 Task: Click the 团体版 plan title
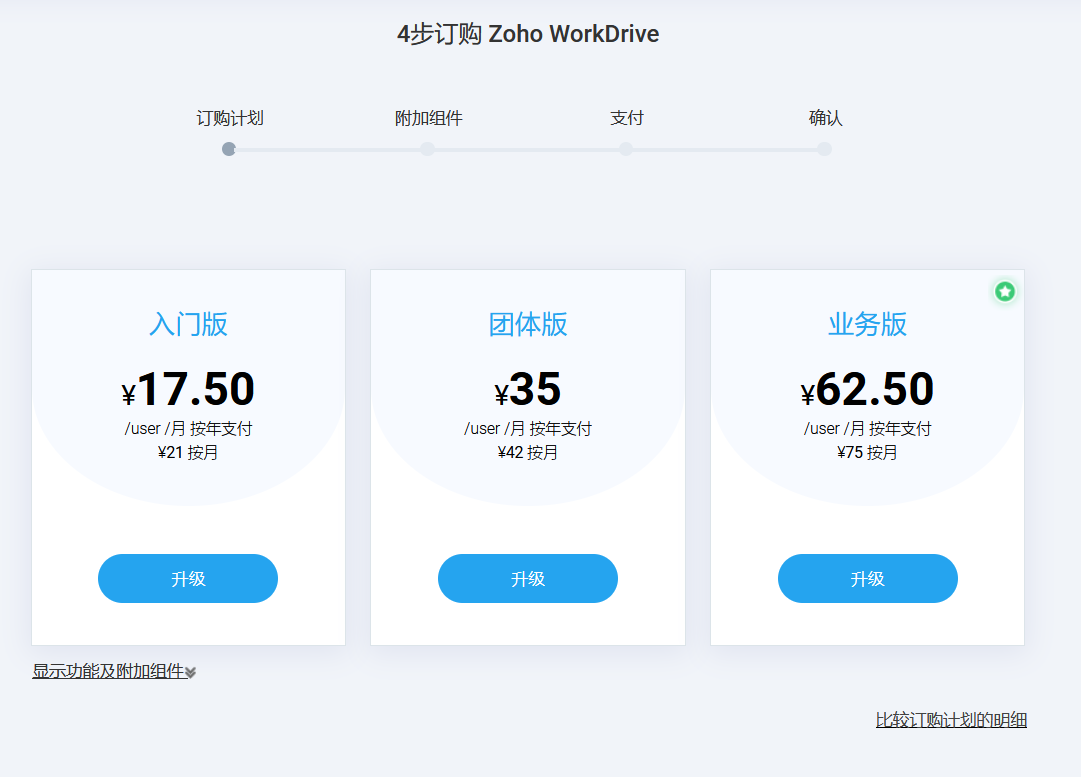point(528,324)
